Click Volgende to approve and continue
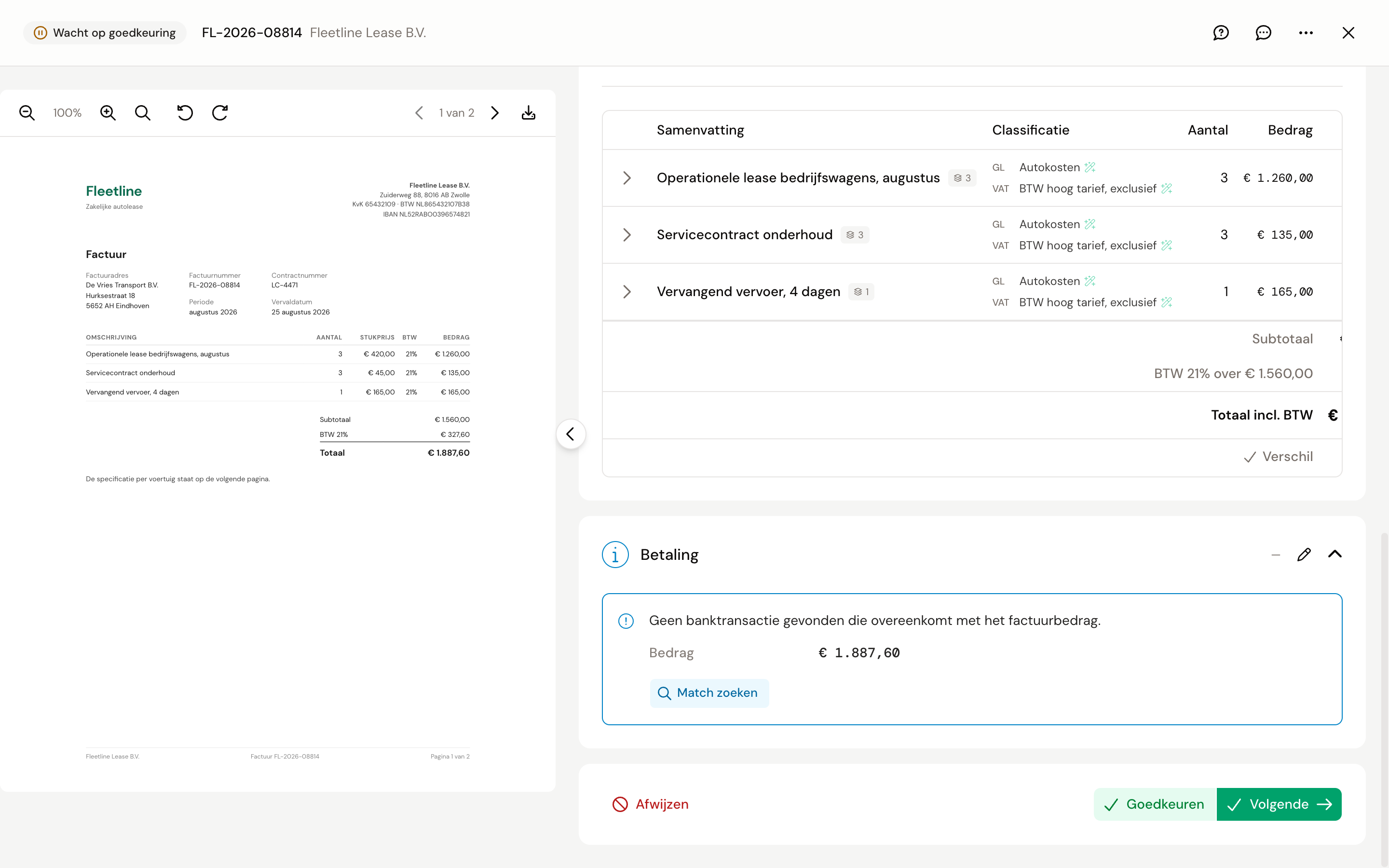 (x=1279, y=804)
